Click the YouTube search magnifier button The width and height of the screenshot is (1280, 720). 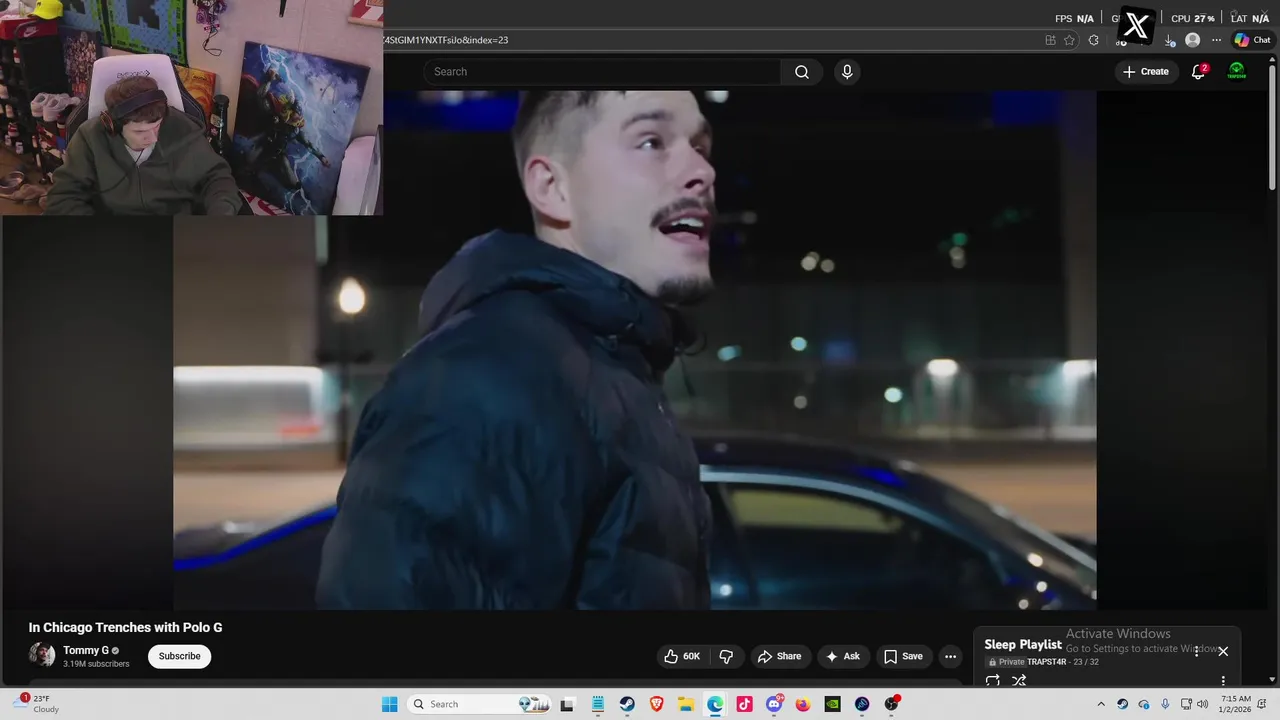pos(802,72)
